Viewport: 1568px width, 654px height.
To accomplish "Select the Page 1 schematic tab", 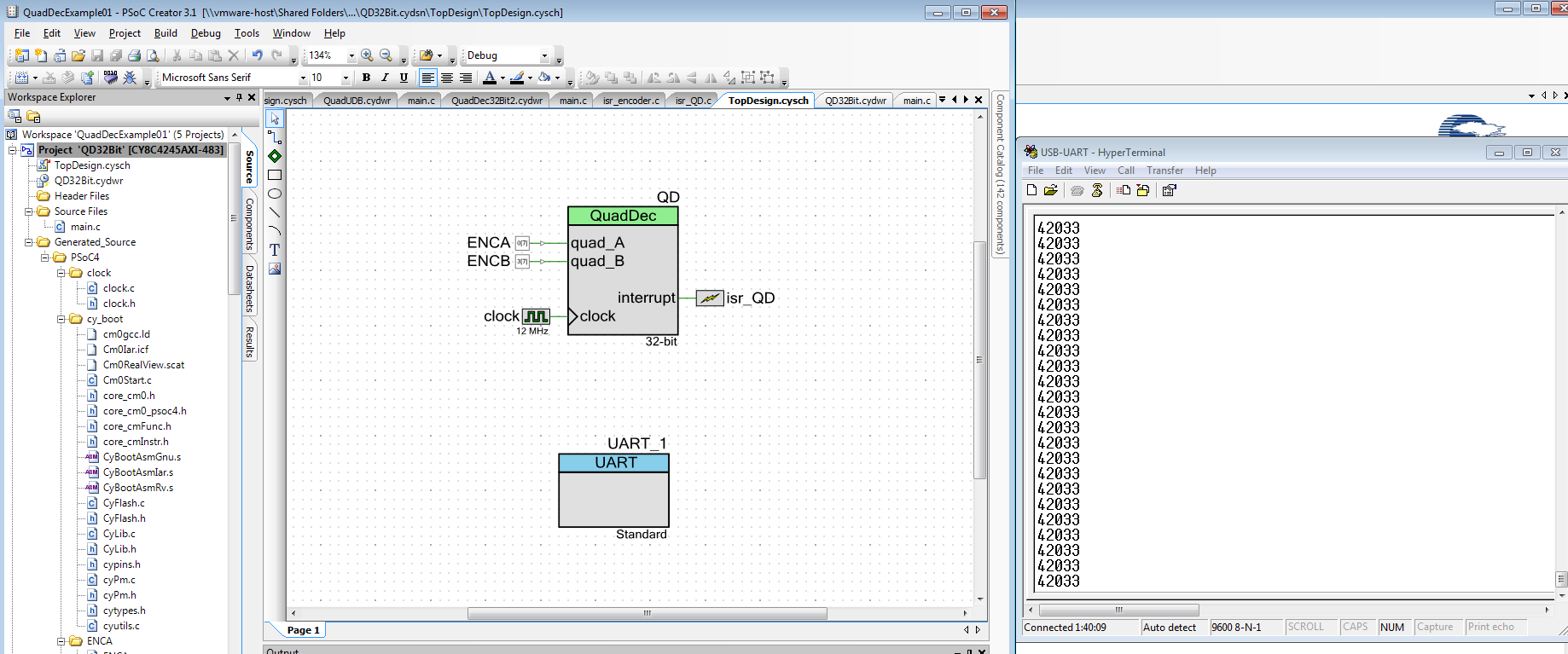I will 303,630.
